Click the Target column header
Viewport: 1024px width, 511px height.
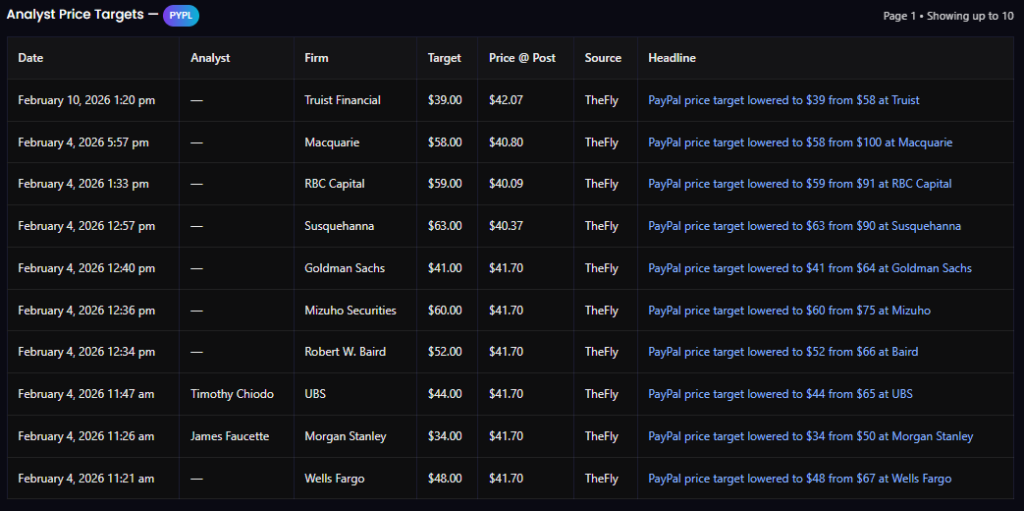tap(444, 58)
